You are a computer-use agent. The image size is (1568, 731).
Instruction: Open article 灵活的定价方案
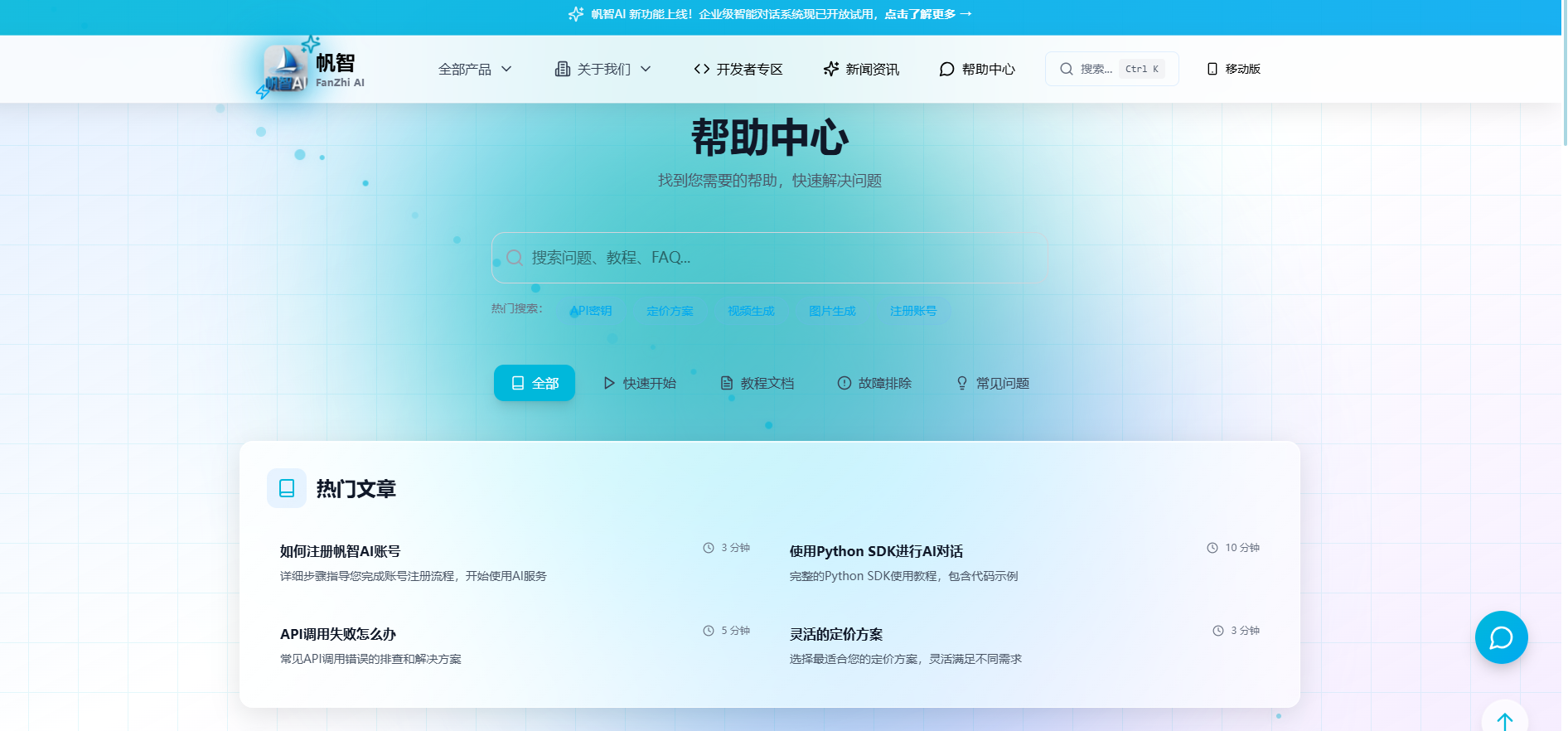click(836, 634)
